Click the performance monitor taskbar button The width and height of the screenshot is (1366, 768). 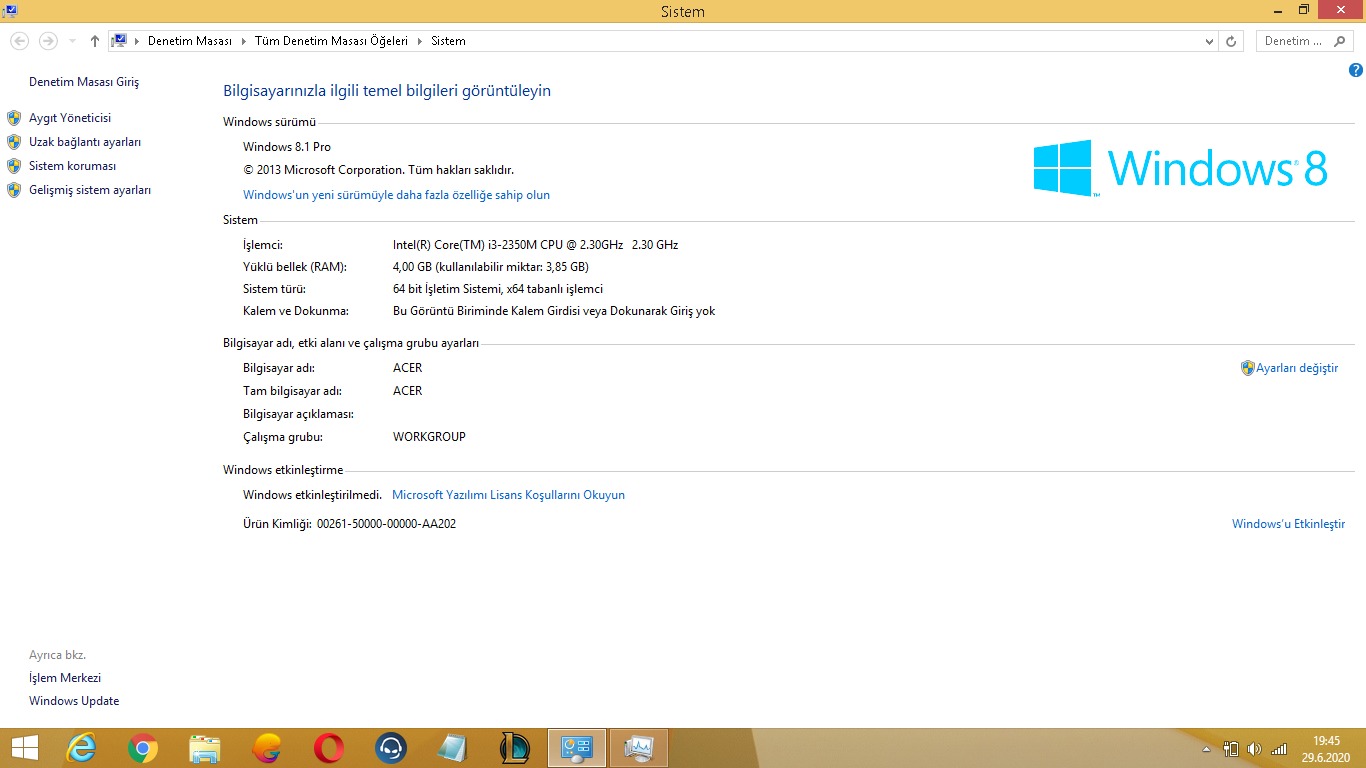tap(638, 748)
